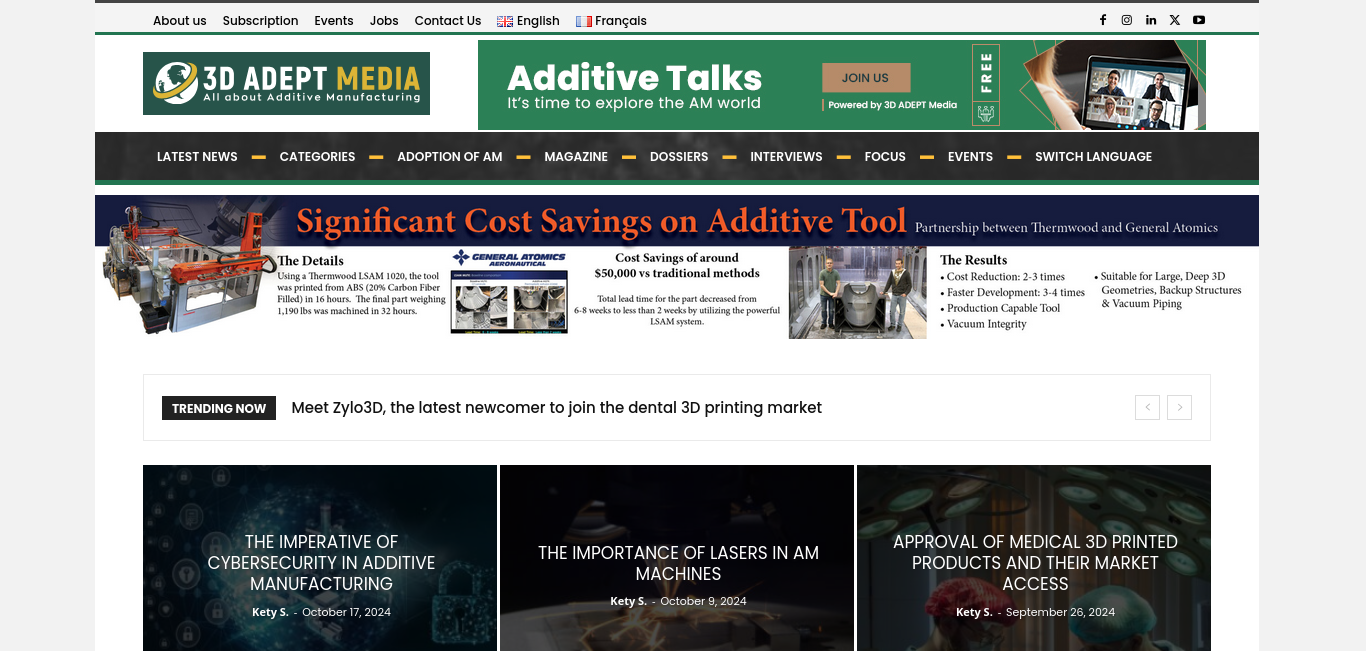
Task: Click author Kety S. on cybersecurity article
Action: pyautogui.click(x=270, y=612)
